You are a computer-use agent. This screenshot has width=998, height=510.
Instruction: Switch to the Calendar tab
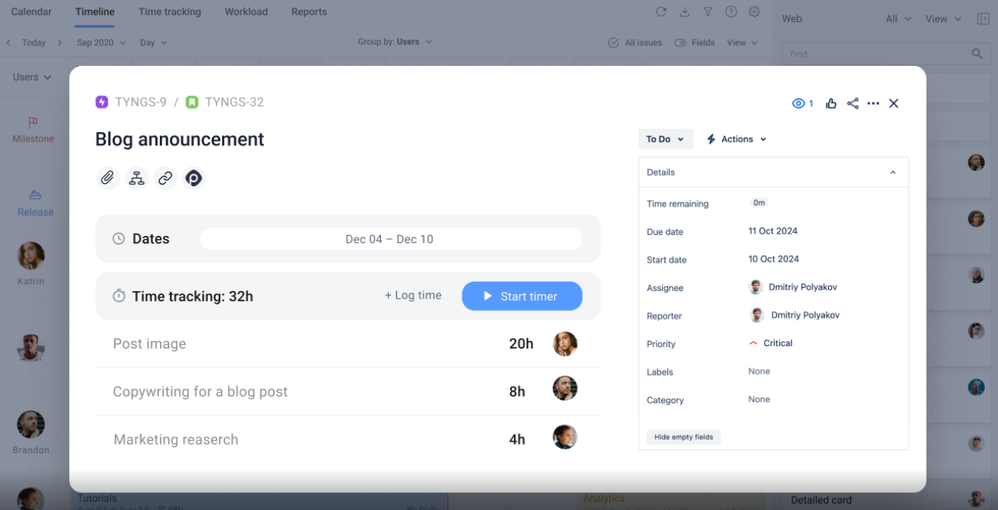point(32,11)
